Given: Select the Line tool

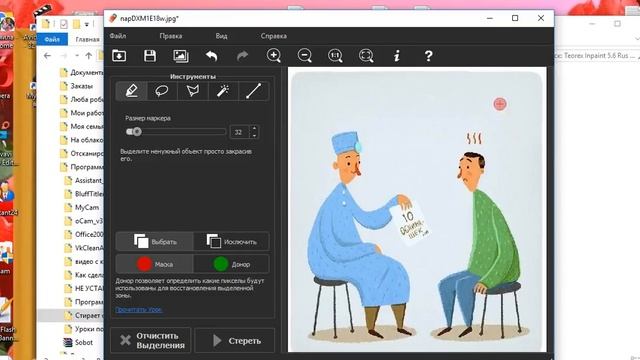Looking at the screenshot, I should pos(253,91).
